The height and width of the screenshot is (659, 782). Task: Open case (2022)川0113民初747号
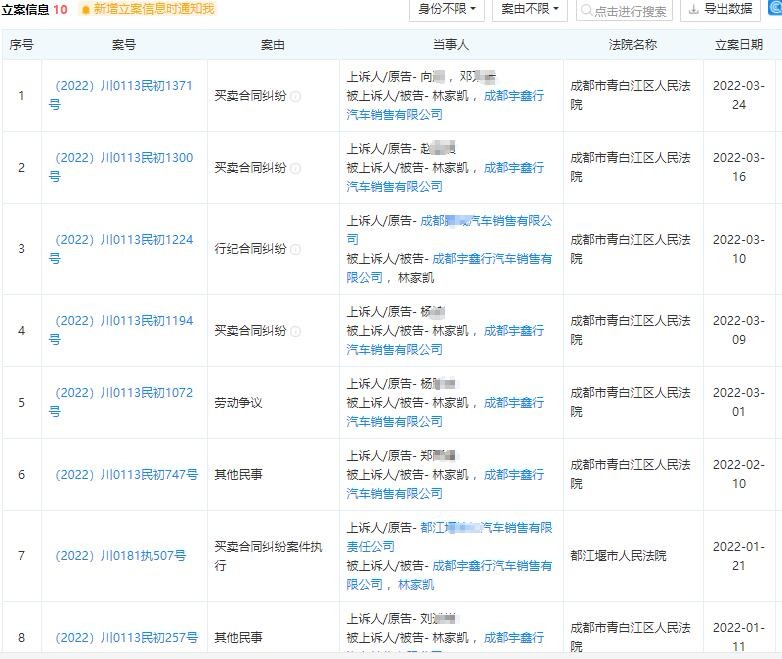[x=123, y=475]
